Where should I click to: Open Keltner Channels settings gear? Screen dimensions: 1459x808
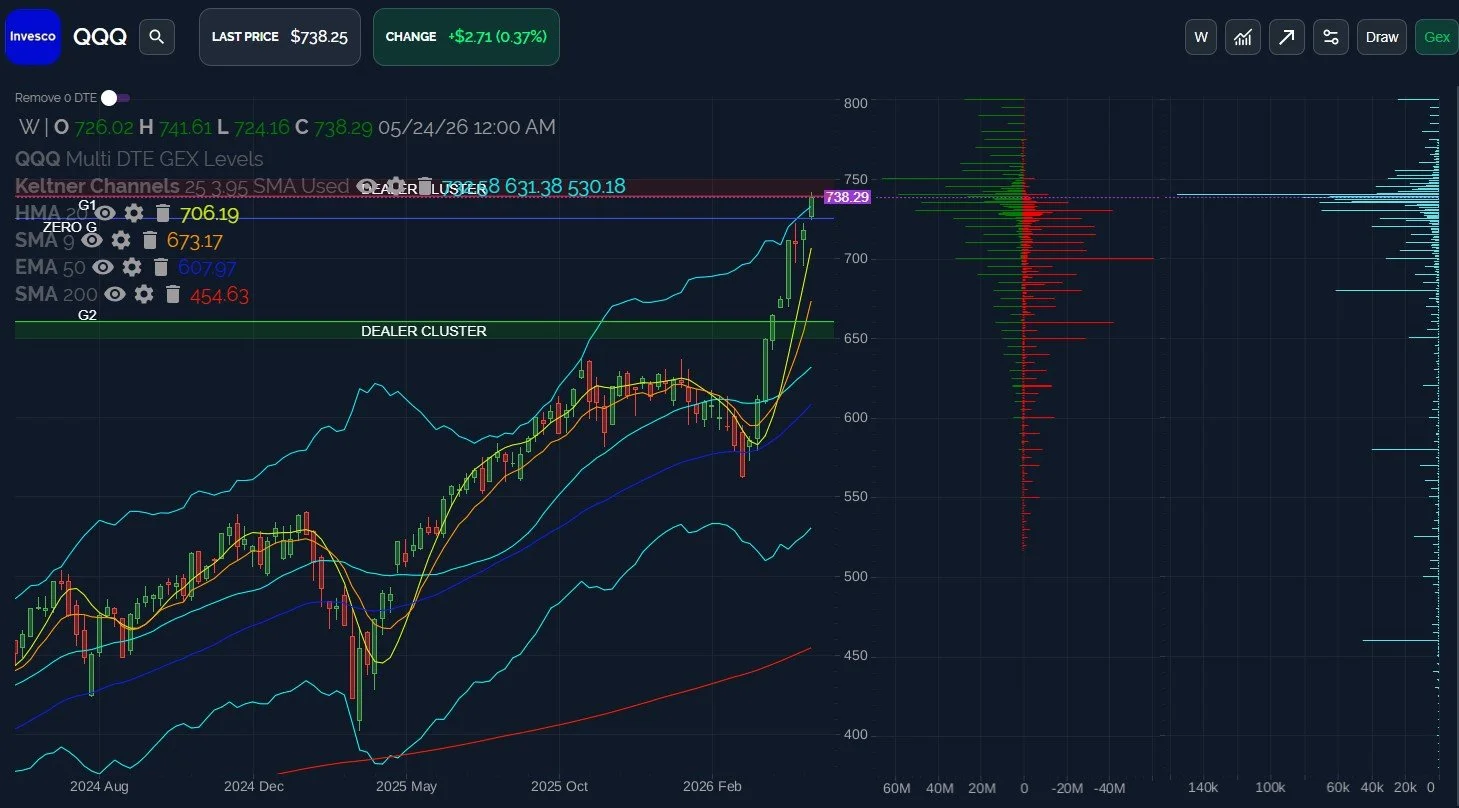(x=397, y=186)
